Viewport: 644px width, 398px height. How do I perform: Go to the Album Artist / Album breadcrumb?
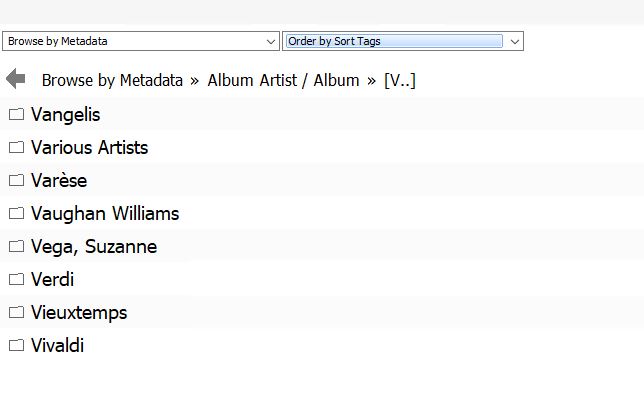coord(283,80)
